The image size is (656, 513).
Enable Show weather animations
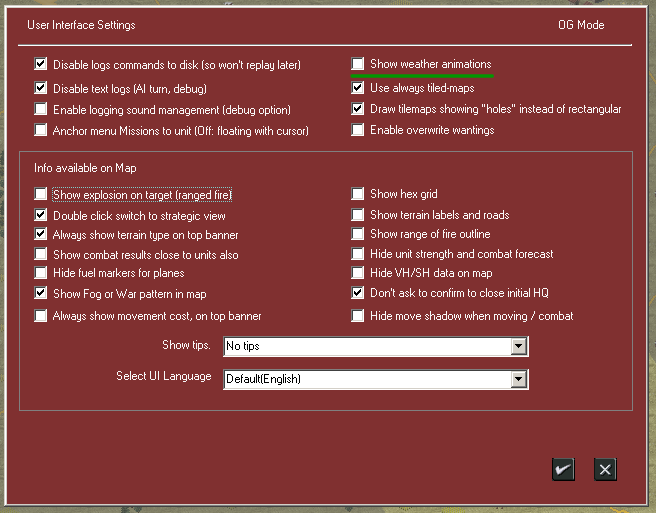pos(358,64)
